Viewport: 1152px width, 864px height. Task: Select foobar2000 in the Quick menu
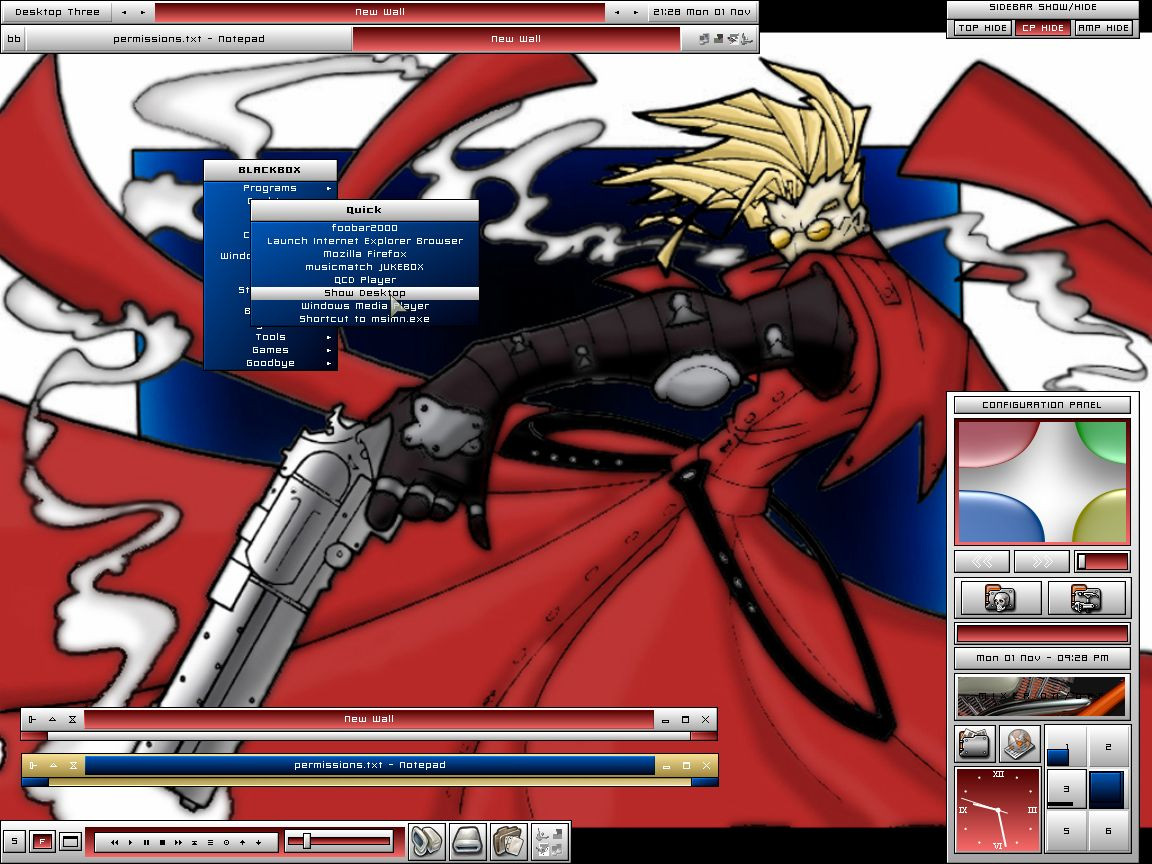click(364, 228)
